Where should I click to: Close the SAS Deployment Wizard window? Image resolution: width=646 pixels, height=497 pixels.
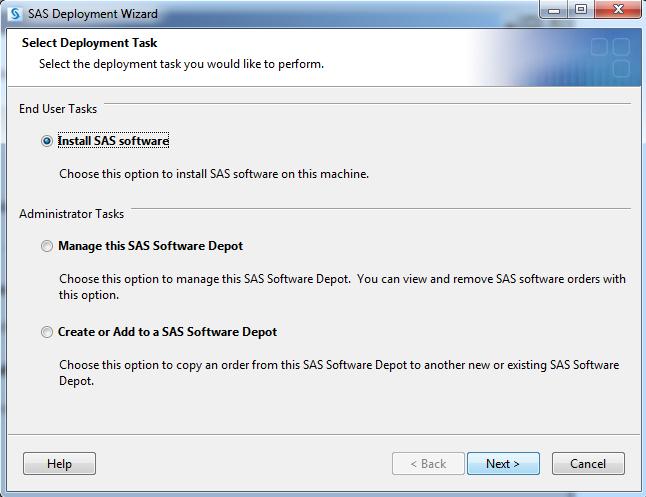tap(618, 10)
